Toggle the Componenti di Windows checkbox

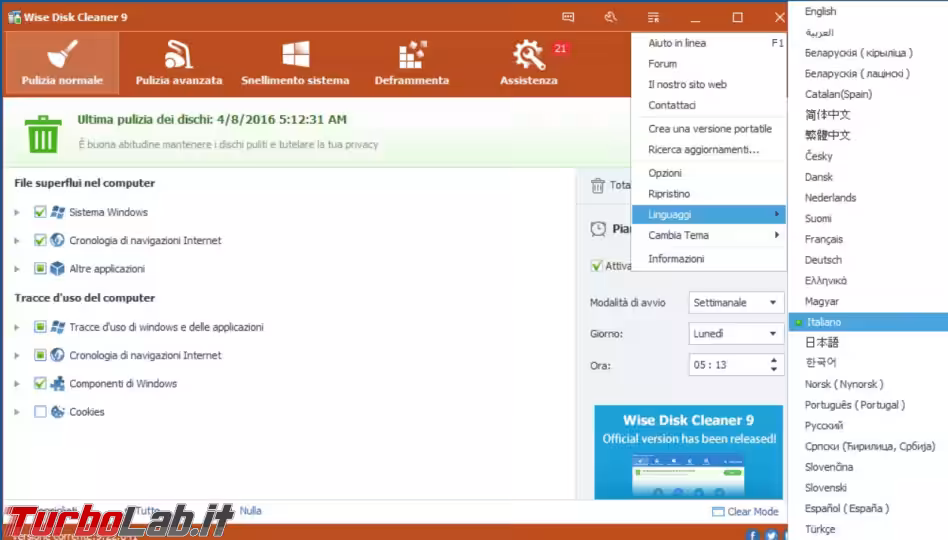click(40, 383)
